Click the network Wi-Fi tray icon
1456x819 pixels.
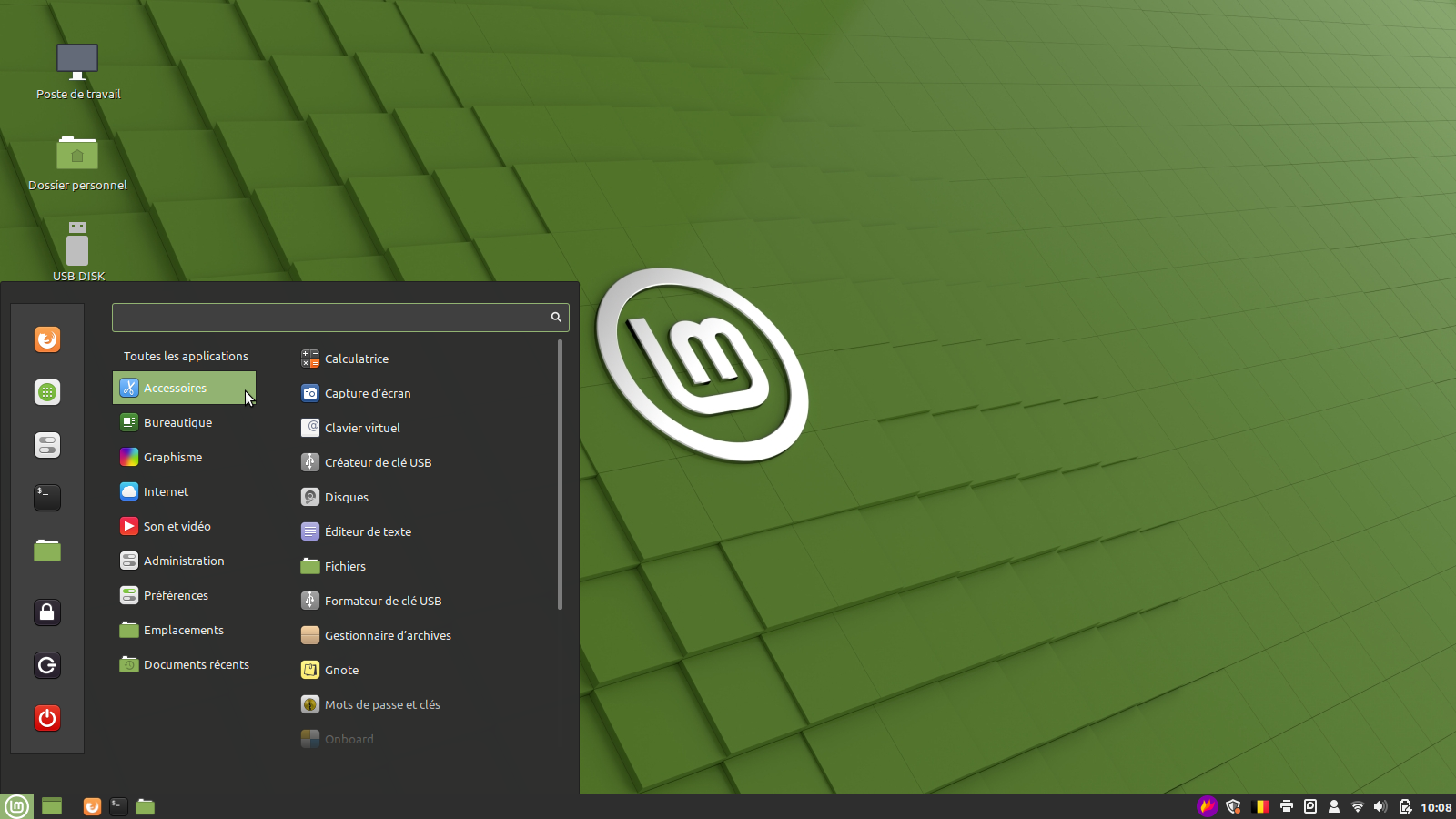click(x=1357, y=806)
